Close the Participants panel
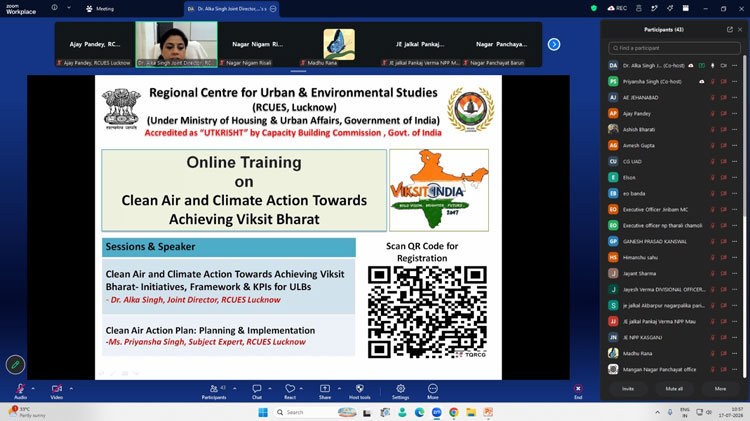 tap(740, 30)
